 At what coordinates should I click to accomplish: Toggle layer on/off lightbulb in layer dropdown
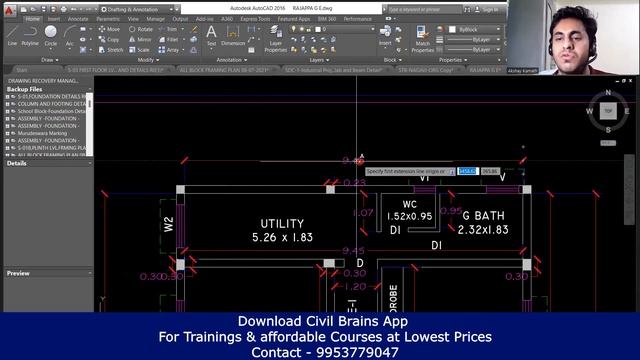(293, 29)
